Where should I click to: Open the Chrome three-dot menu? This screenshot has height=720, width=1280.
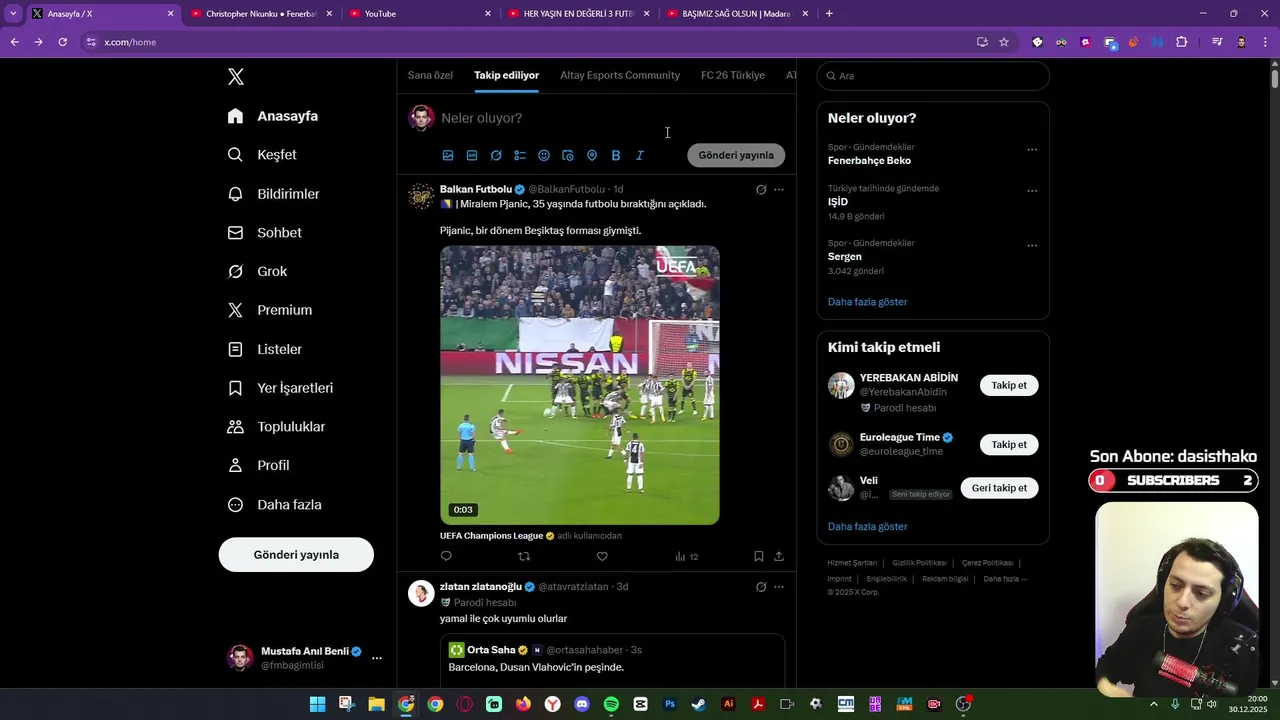click(1265, 42)
